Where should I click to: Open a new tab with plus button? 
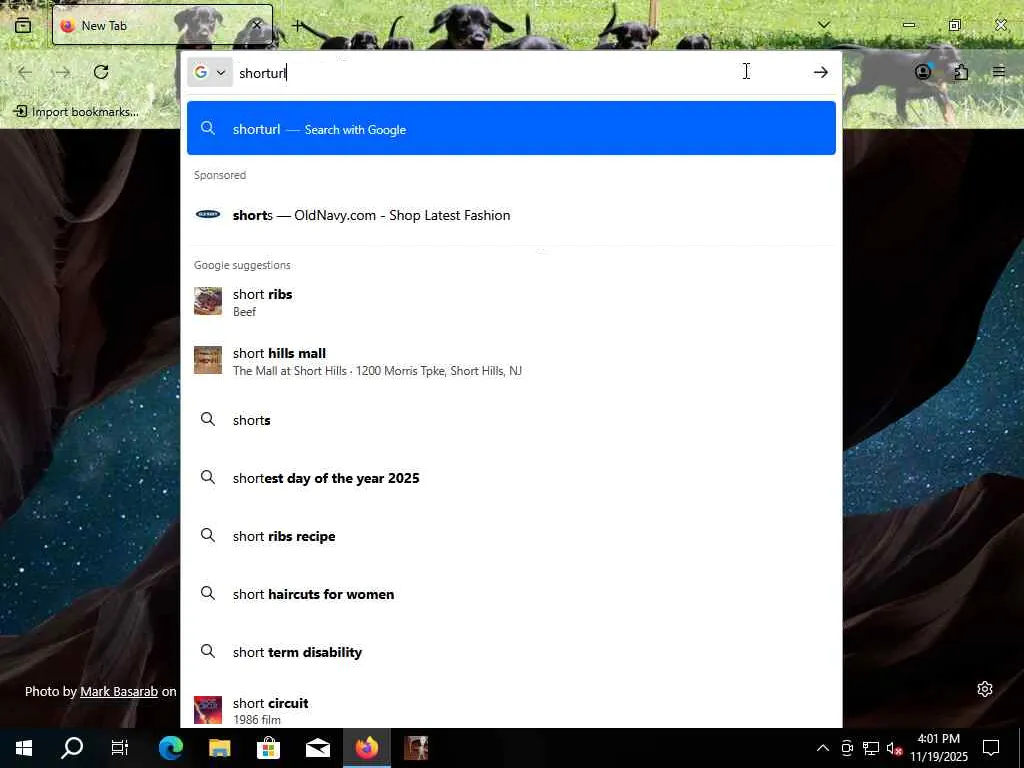point(298,25)
